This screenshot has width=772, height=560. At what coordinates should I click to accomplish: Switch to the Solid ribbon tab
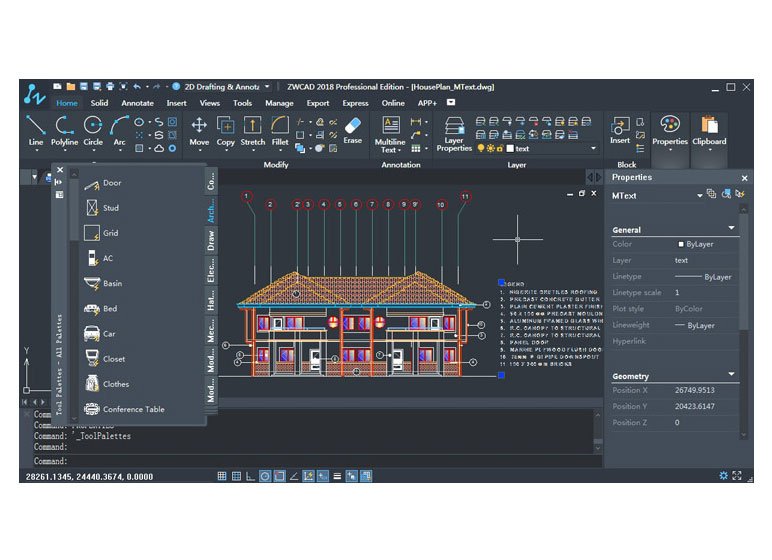click(99, 103)
